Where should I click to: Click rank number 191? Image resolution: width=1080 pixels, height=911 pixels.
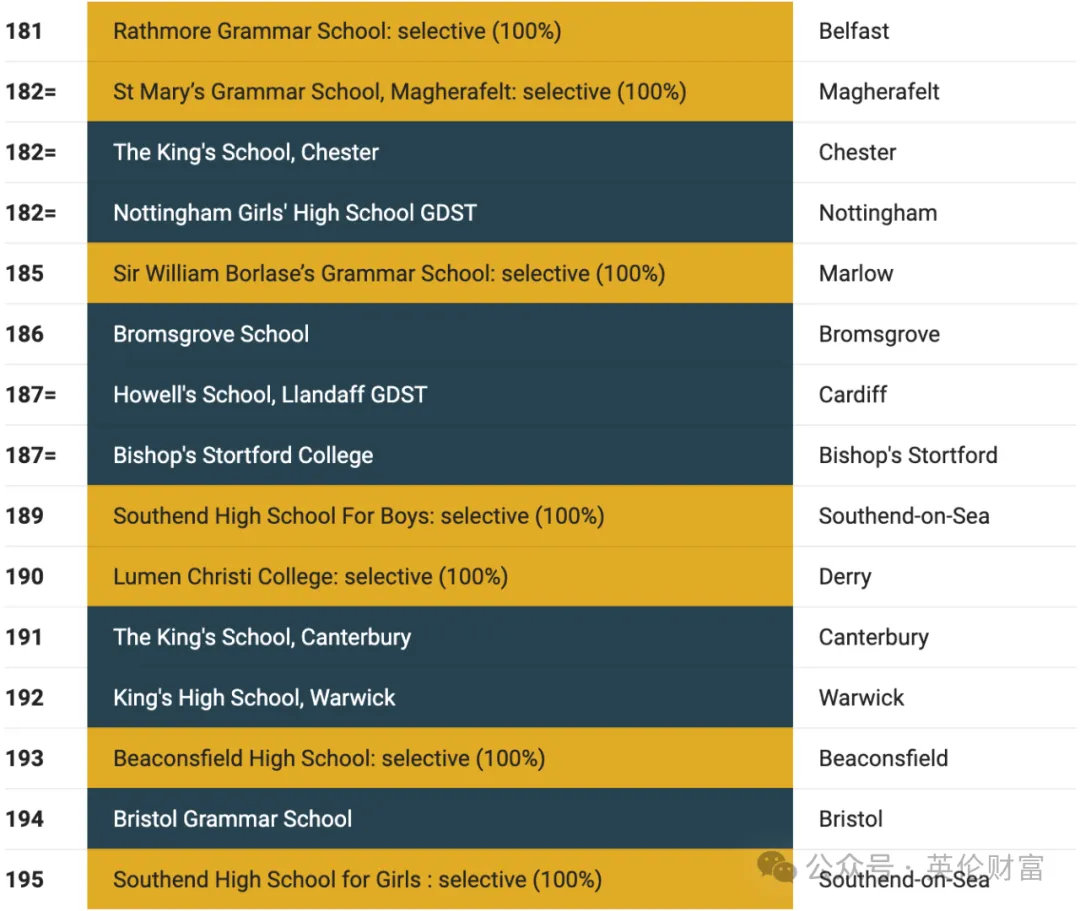[x=25, y=638]
